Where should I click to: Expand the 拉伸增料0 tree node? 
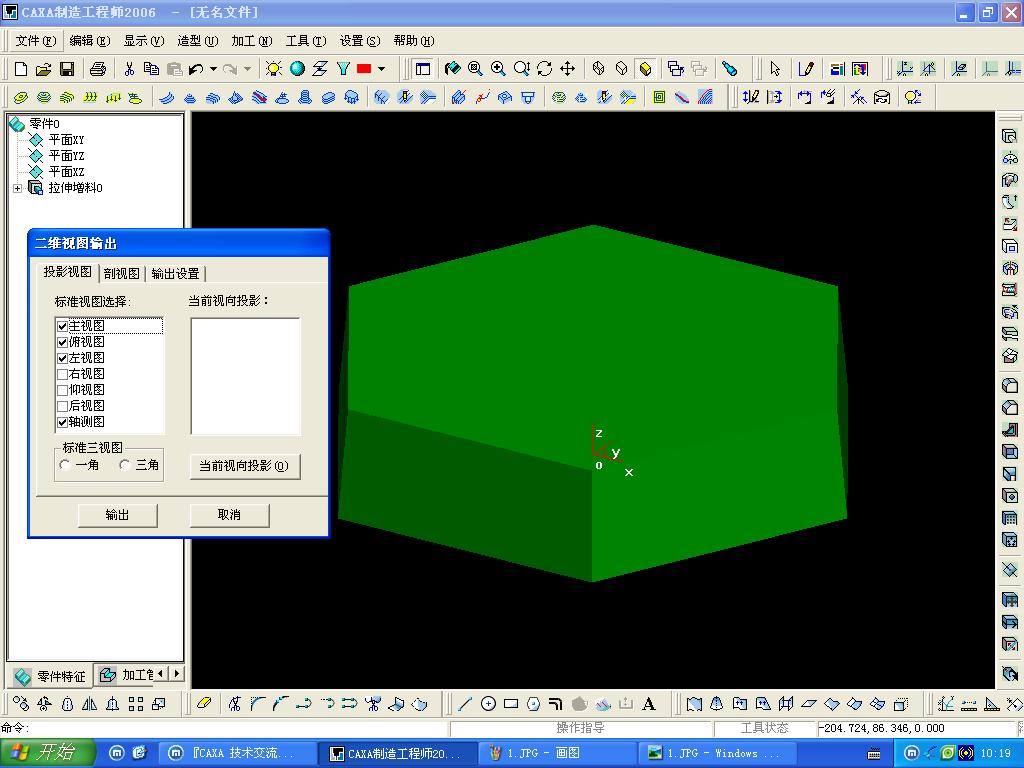(x=18, y=188)
